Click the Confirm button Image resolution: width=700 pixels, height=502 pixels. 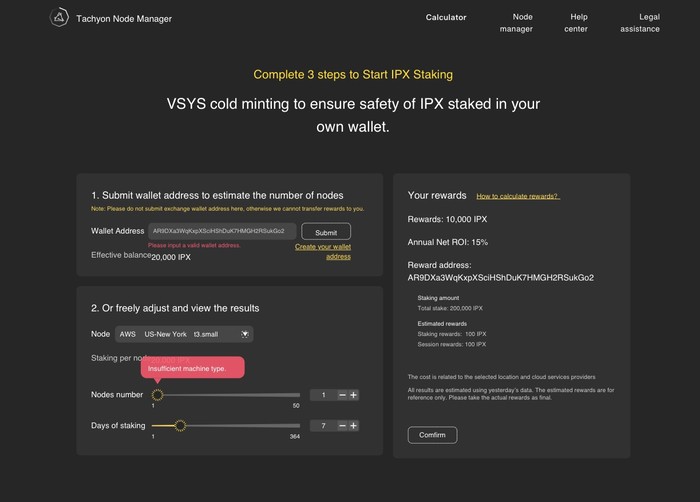[x=432, y=435]
